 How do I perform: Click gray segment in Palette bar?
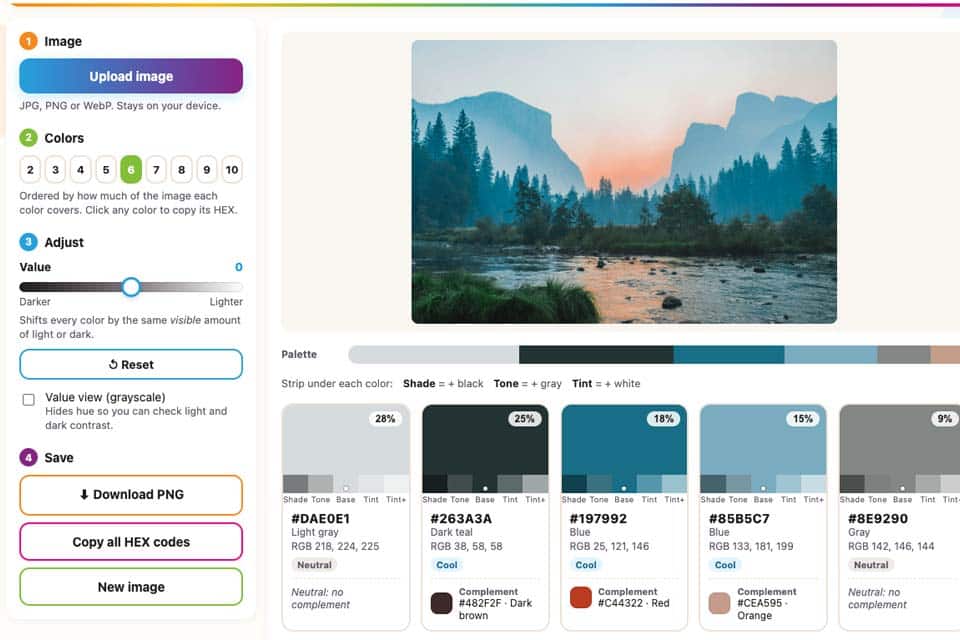point(904,355)
